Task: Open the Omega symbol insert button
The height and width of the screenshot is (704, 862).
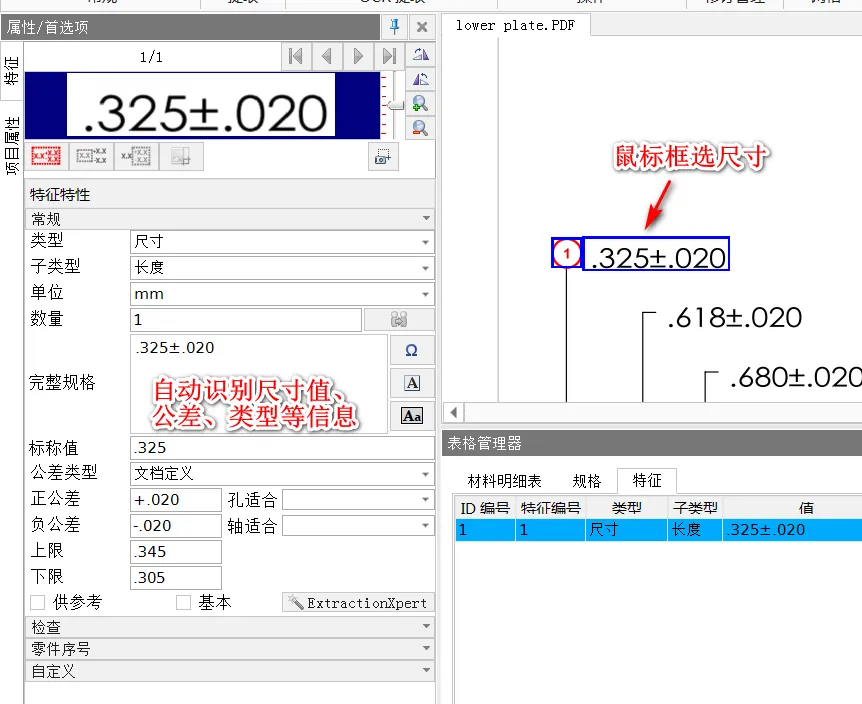Action: (x=412, y=350)
